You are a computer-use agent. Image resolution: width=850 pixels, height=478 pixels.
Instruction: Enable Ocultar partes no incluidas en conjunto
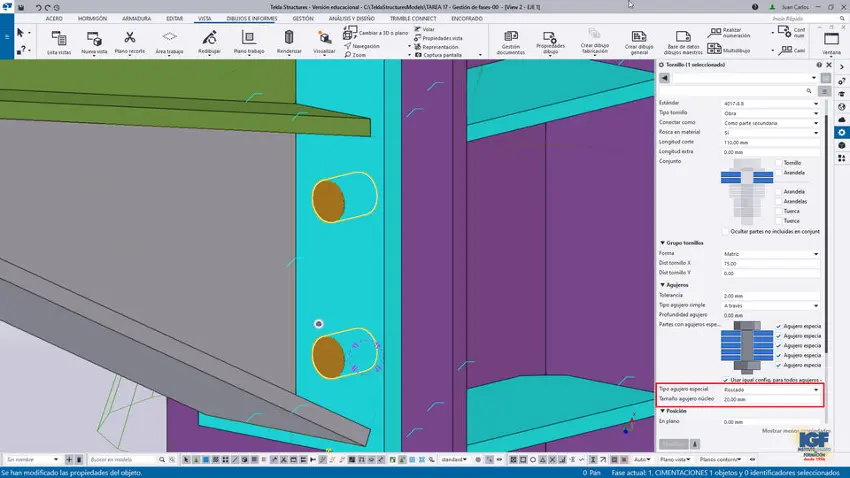pos(723,231)
